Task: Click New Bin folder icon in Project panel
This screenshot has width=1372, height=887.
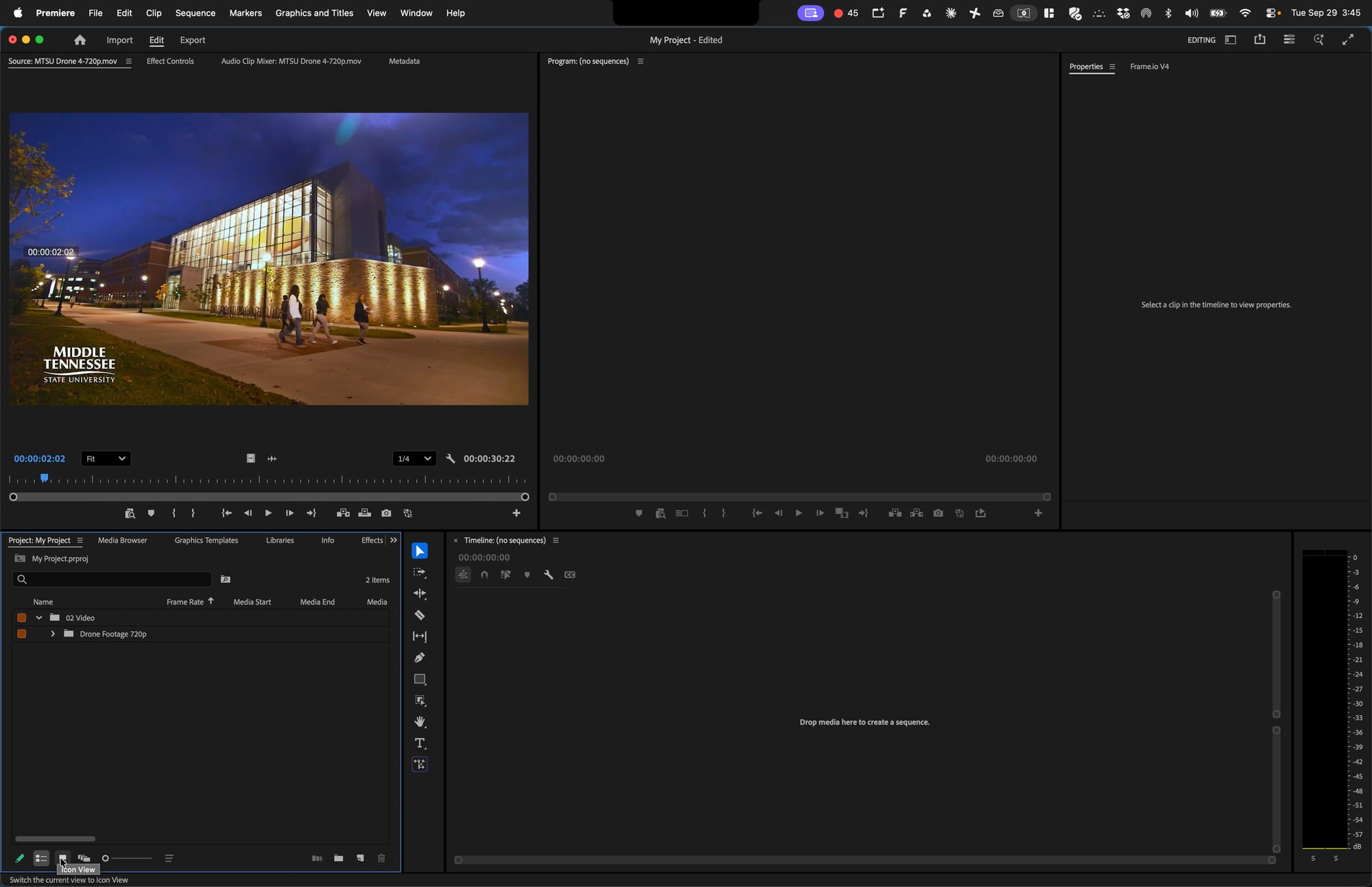Action: [x=338, y=858]
